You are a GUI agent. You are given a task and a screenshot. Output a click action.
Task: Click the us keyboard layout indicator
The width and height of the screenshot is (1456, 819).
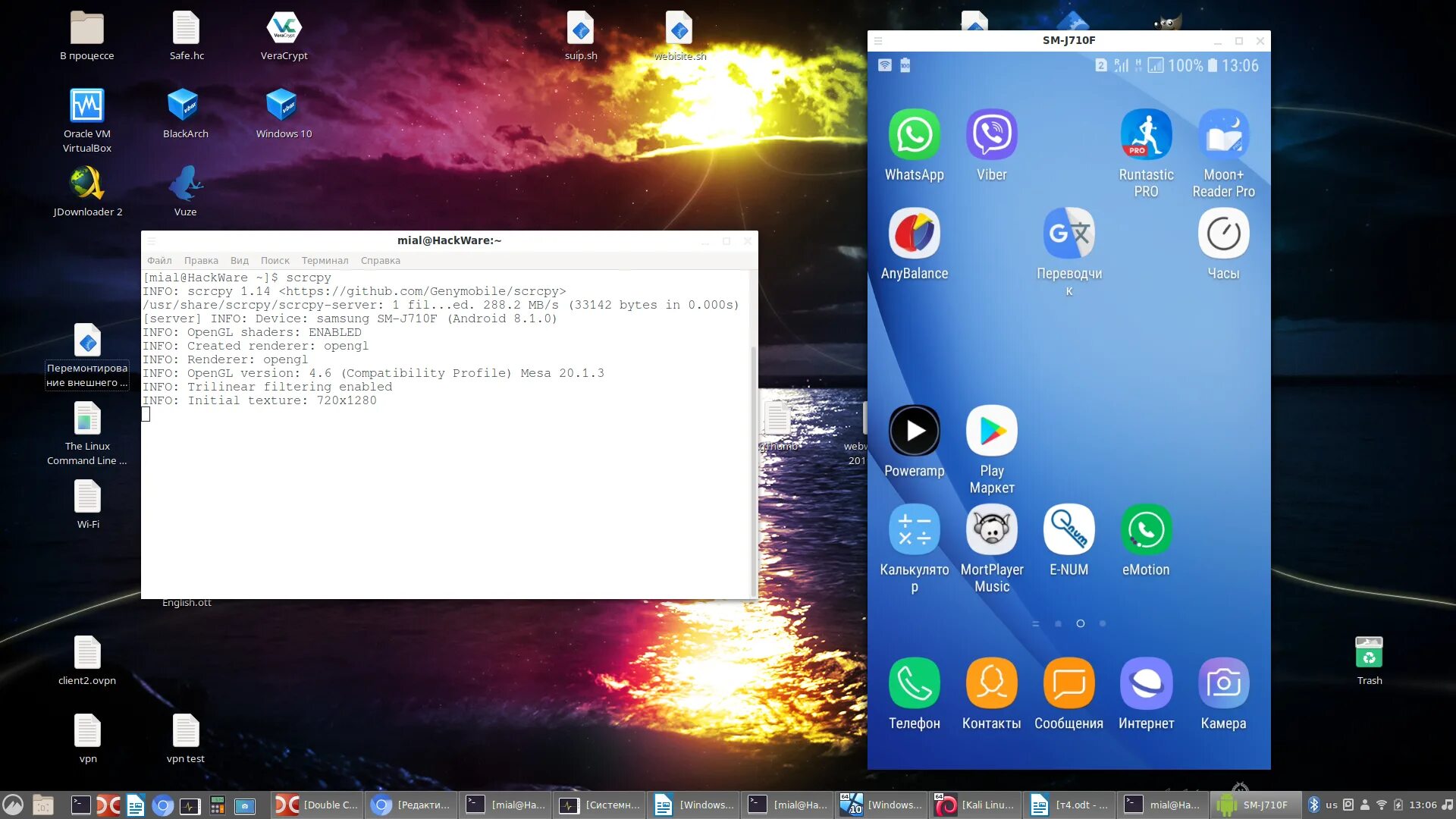pyautogui.click(x=1331, y=805)
